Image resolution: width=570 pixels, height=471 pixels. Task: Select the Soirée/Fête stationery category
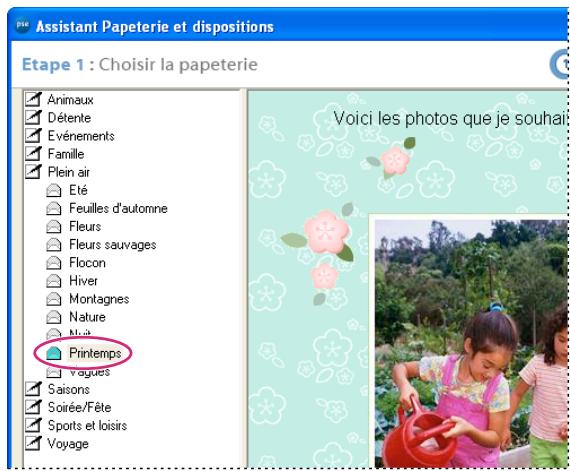[80, 407]
